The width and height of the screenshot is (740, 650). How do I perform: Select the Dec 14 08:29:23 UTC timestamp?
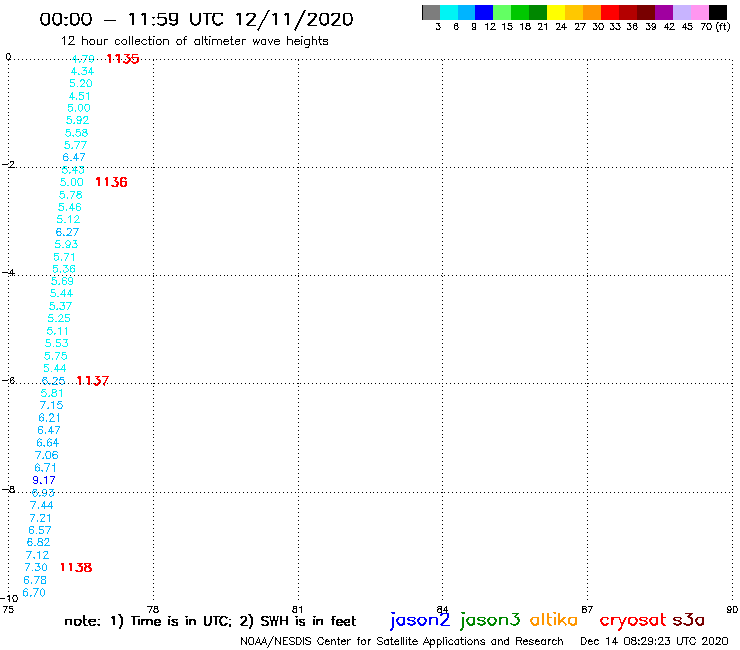tap(655, 641)
